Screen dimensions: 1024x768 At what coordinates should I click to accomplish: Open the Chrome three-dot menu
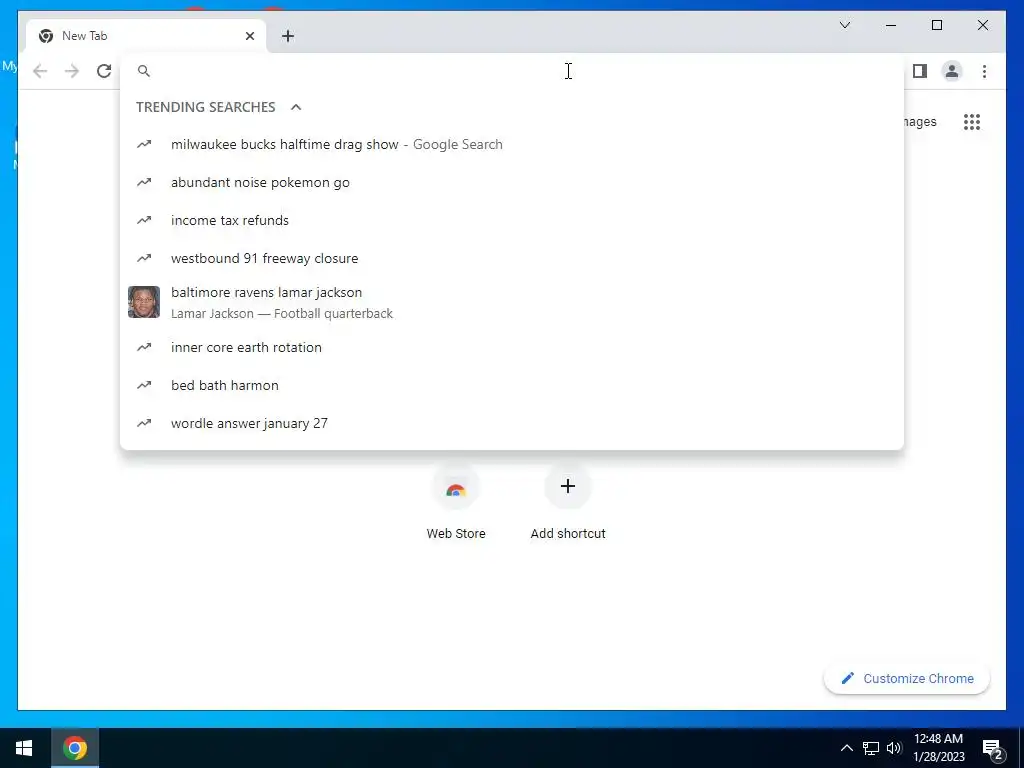984,71
